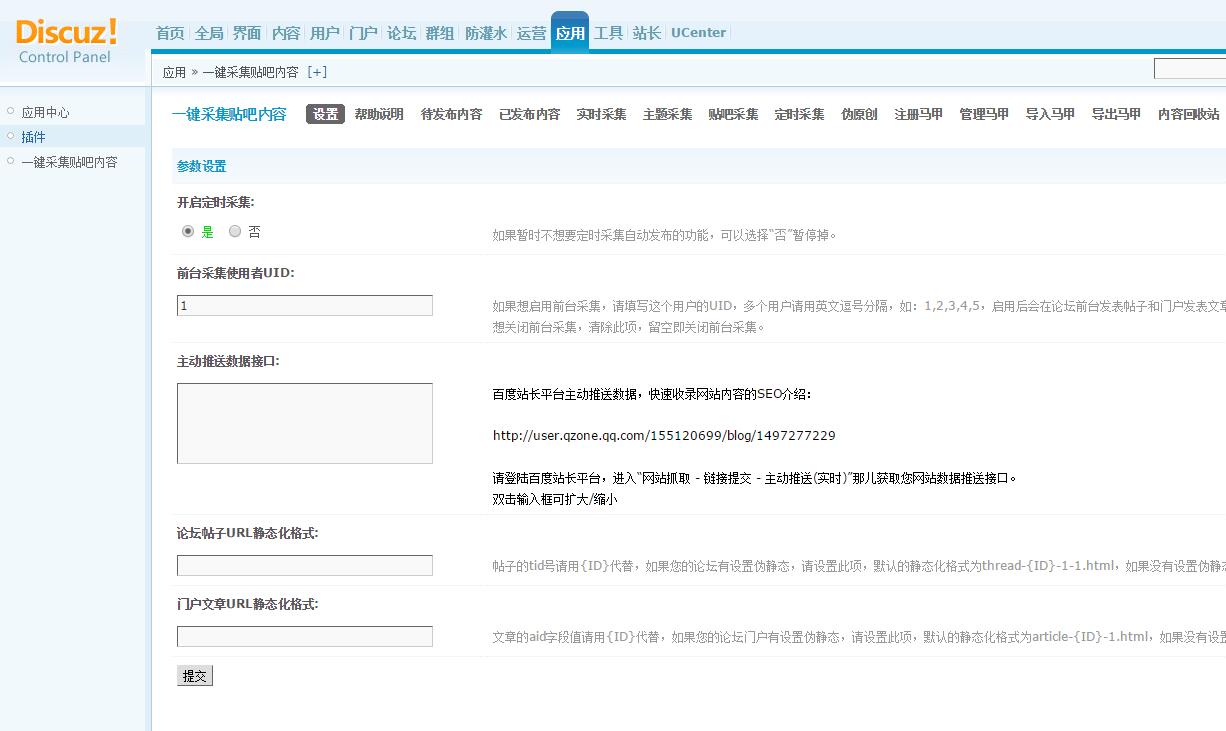Open the 全局 top menu
Image resolution: width=1226 pixels, height=731 pixels.
(x=209, y=33)
